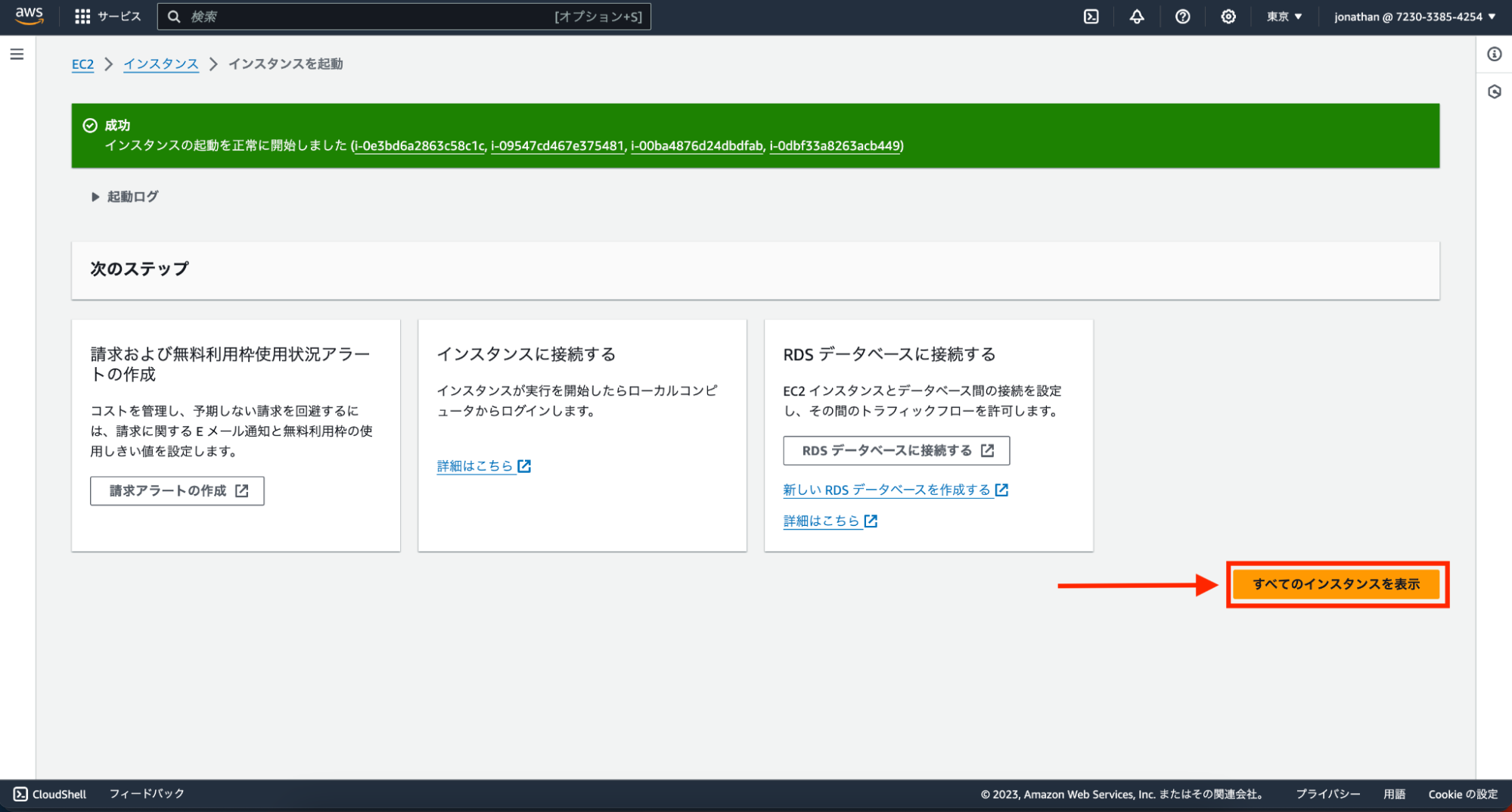1512x812 pixels.
Task: Click the AWS logo home icon
Action: (29, 16)
